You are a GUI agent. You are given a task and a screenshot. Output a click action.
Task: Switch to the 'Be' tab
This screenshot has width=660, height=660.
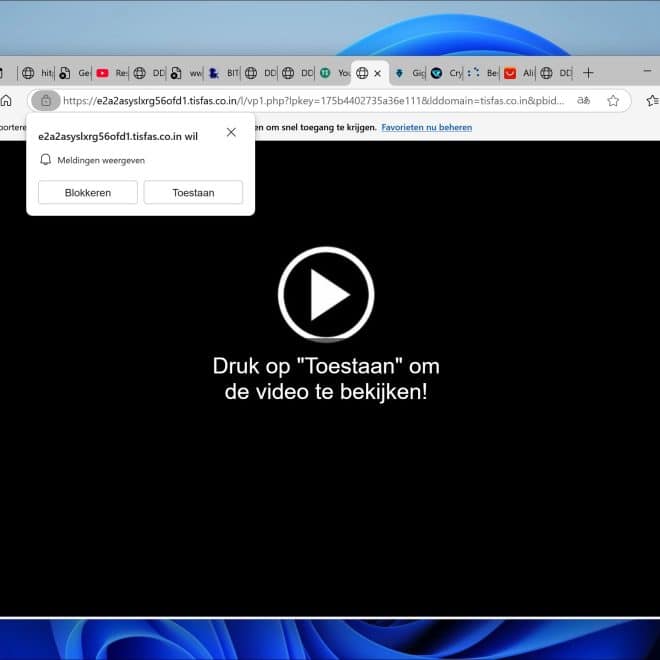(x=482, y=73)
